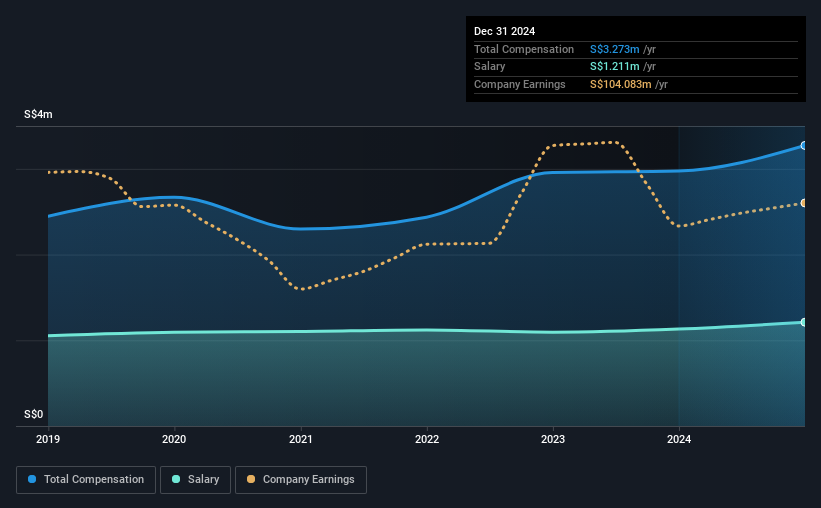Viewport: 821px width, 508px height.
Task: Select the Salary end data point
Action: [804, 322]
